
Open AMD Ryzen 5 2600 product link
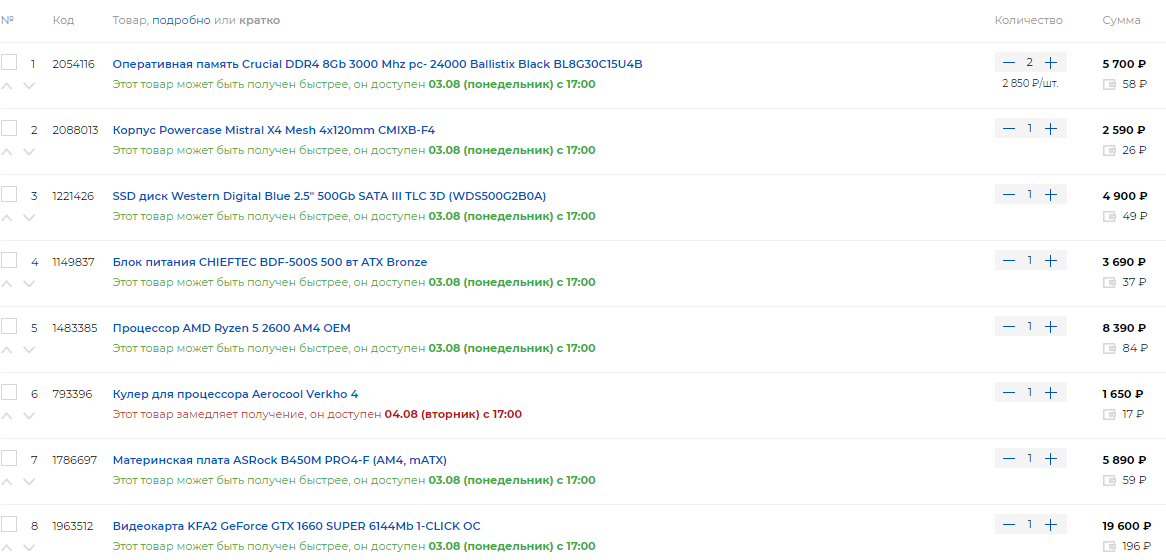(x=231, y=328)
